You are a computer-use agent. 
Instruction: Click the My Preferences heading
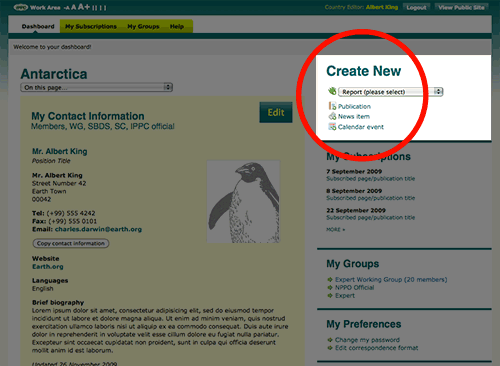(364, 324)
